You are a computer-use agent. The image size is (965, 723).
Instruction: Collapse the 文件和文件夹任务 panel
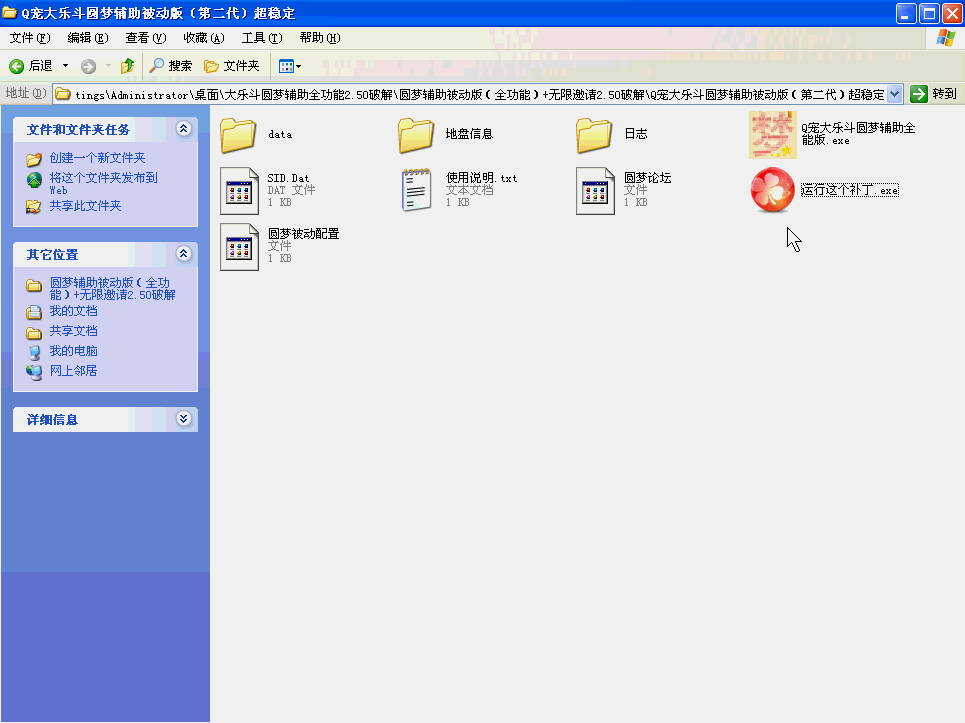click(x=183, y=129)
